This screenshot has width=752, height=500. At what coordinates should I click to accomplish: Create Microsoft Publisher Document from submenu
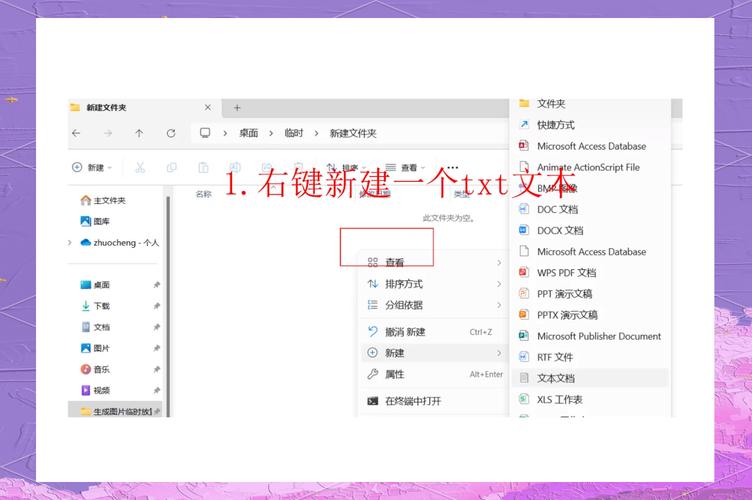pos(590,336)
